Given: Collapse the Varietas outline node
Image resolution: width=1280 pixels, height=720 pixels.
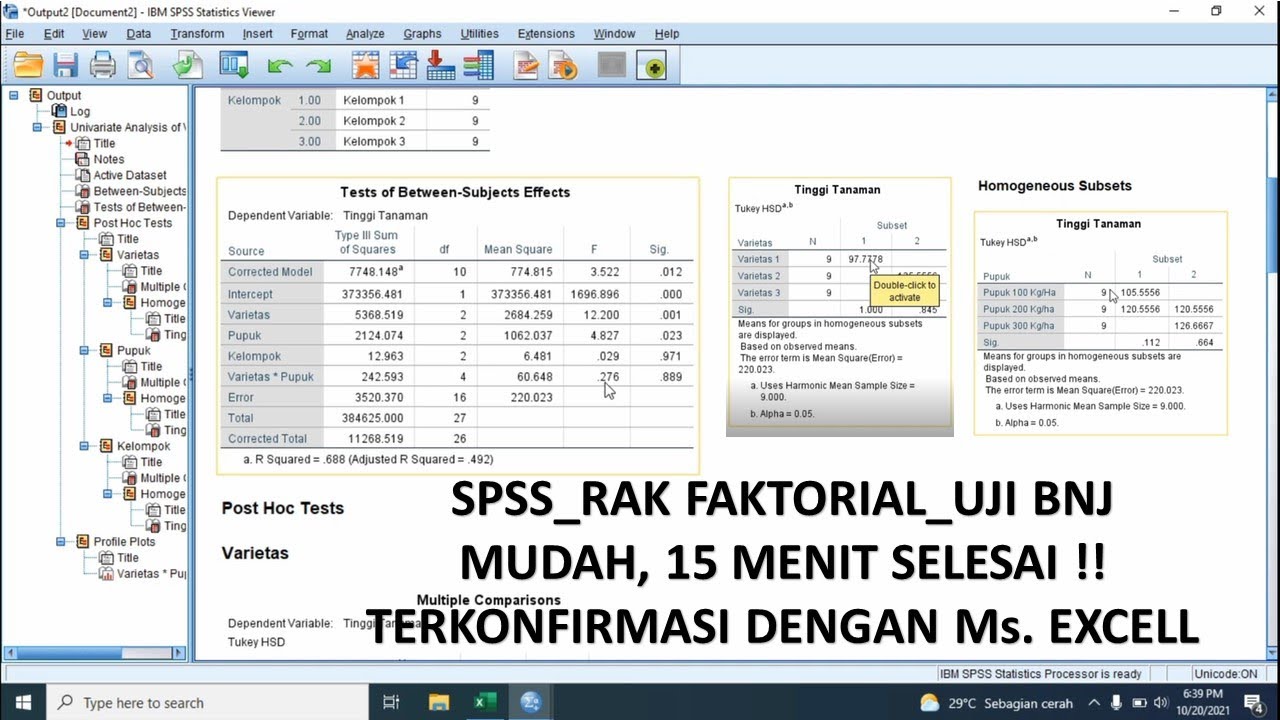Looking at the screenshot, I should click(x=86, y=255).
